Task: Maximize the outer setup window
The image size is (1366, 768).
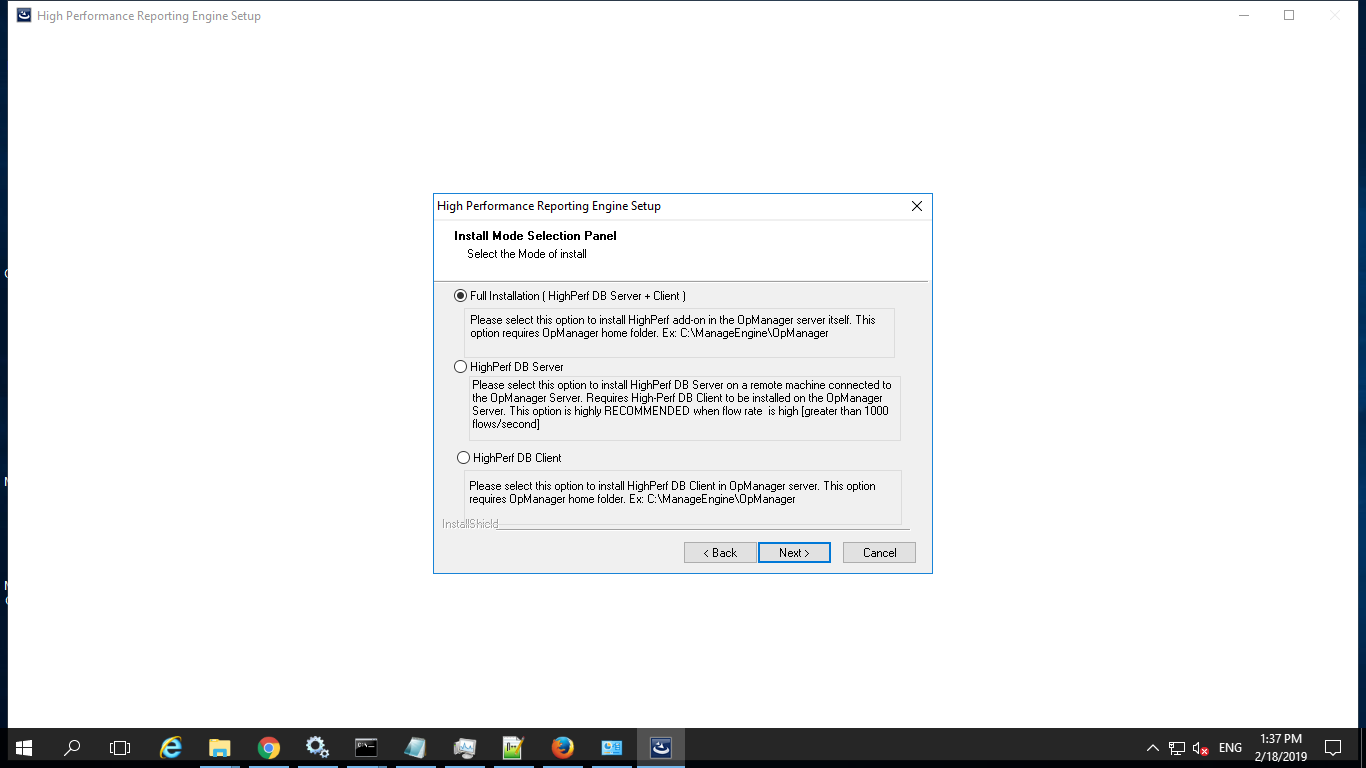Action: (1289, 15)
